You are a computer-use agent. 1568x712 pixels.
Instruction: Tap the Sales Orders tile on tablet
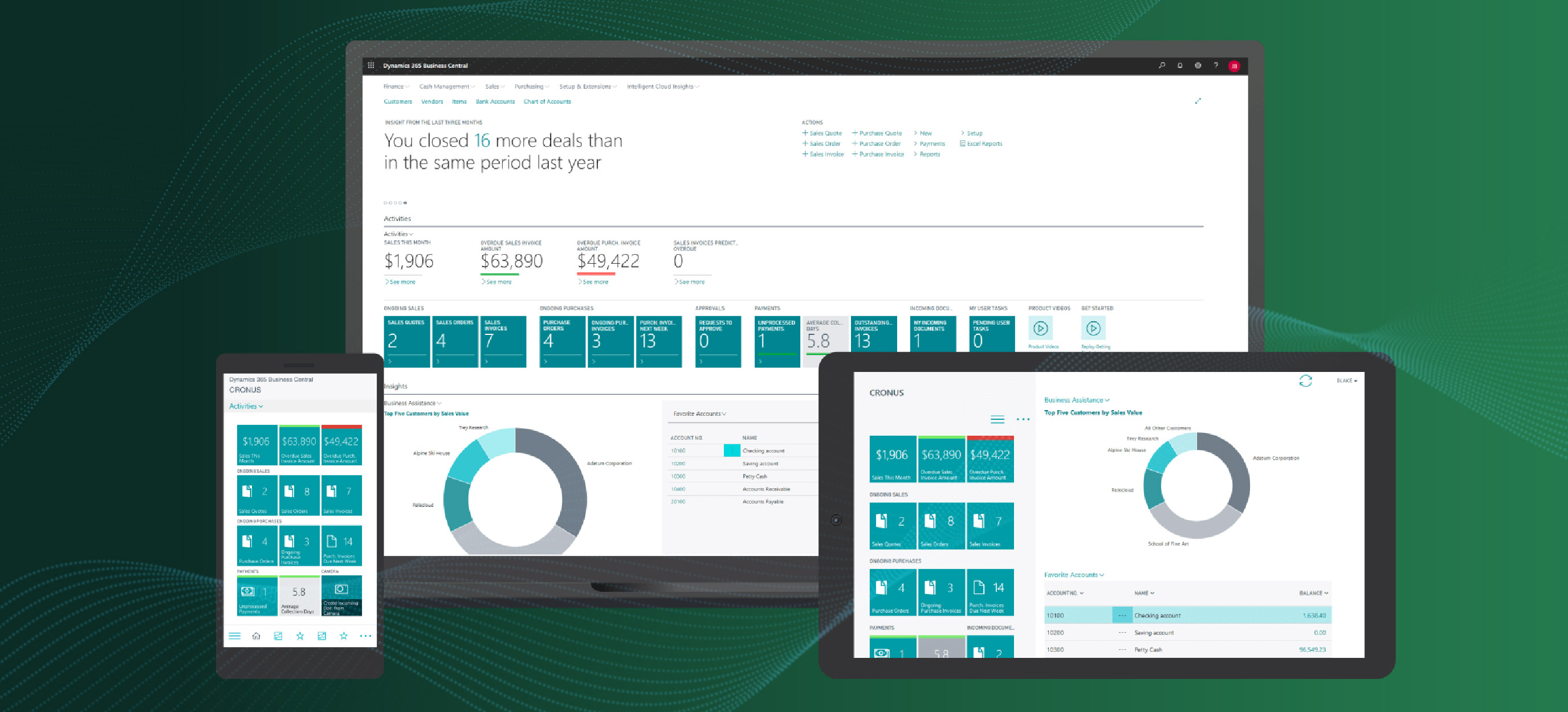point(941,526)
